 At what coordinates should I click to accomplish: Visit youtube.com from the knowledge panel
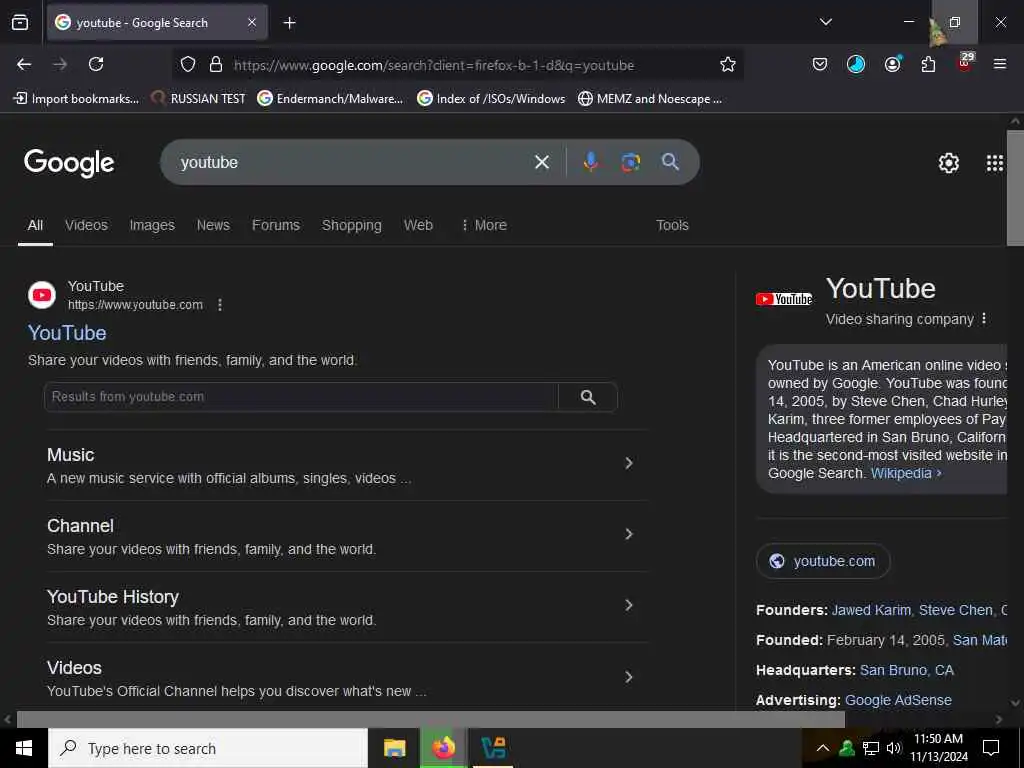pos(823,561)
